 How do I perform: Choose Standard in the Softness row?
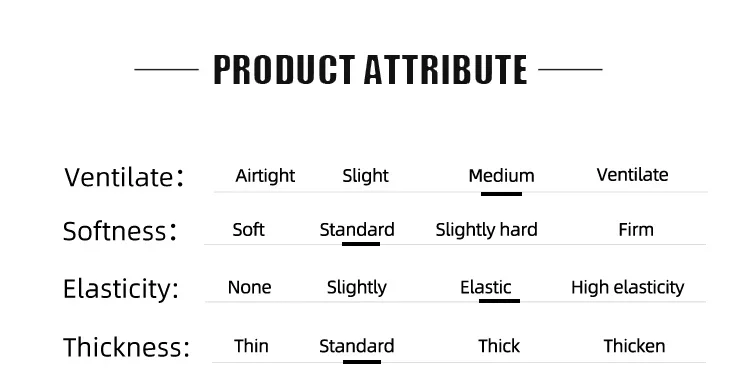[x=357, y=230]
